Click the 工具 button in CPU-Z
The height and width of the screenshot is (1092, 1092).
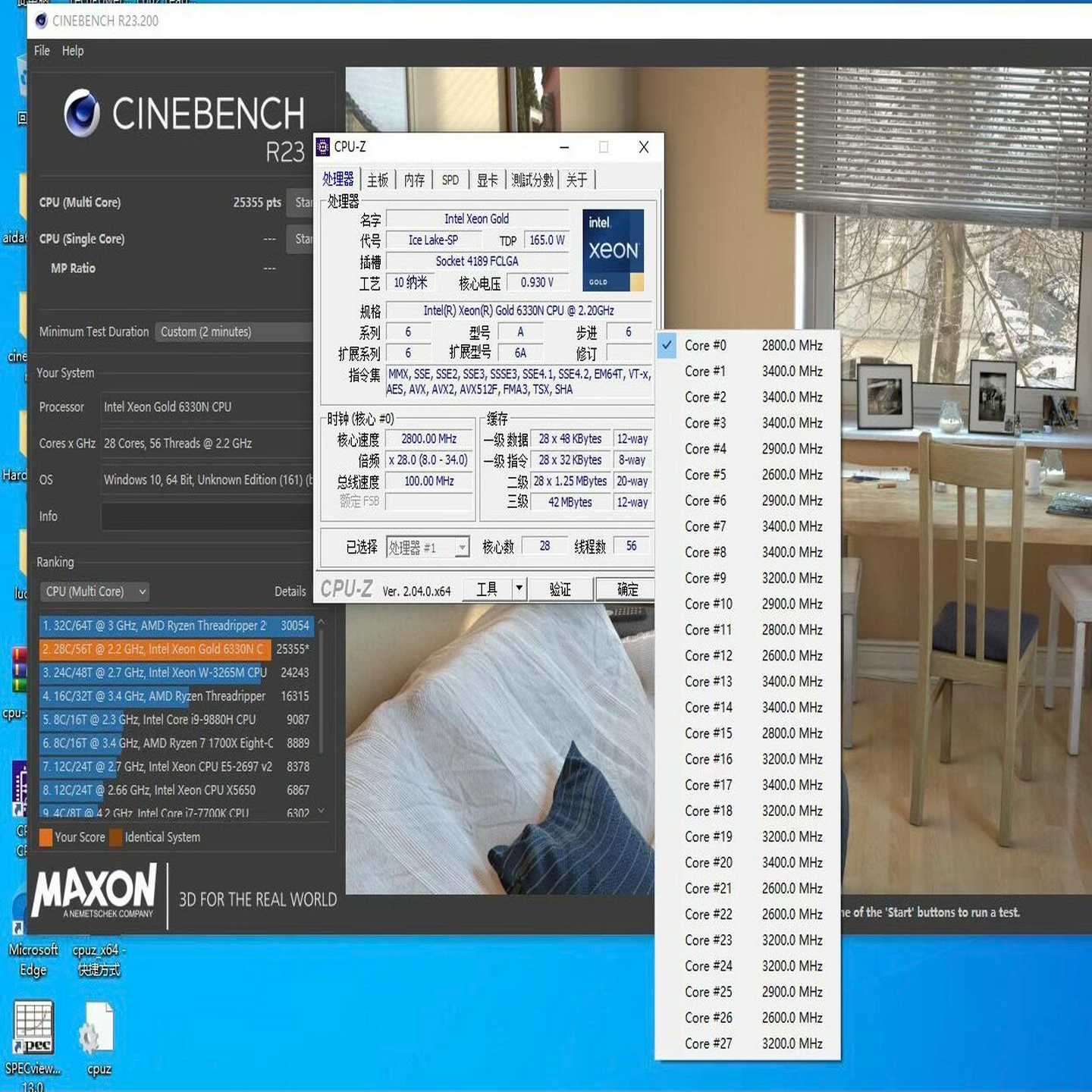(x=487, y=589)
